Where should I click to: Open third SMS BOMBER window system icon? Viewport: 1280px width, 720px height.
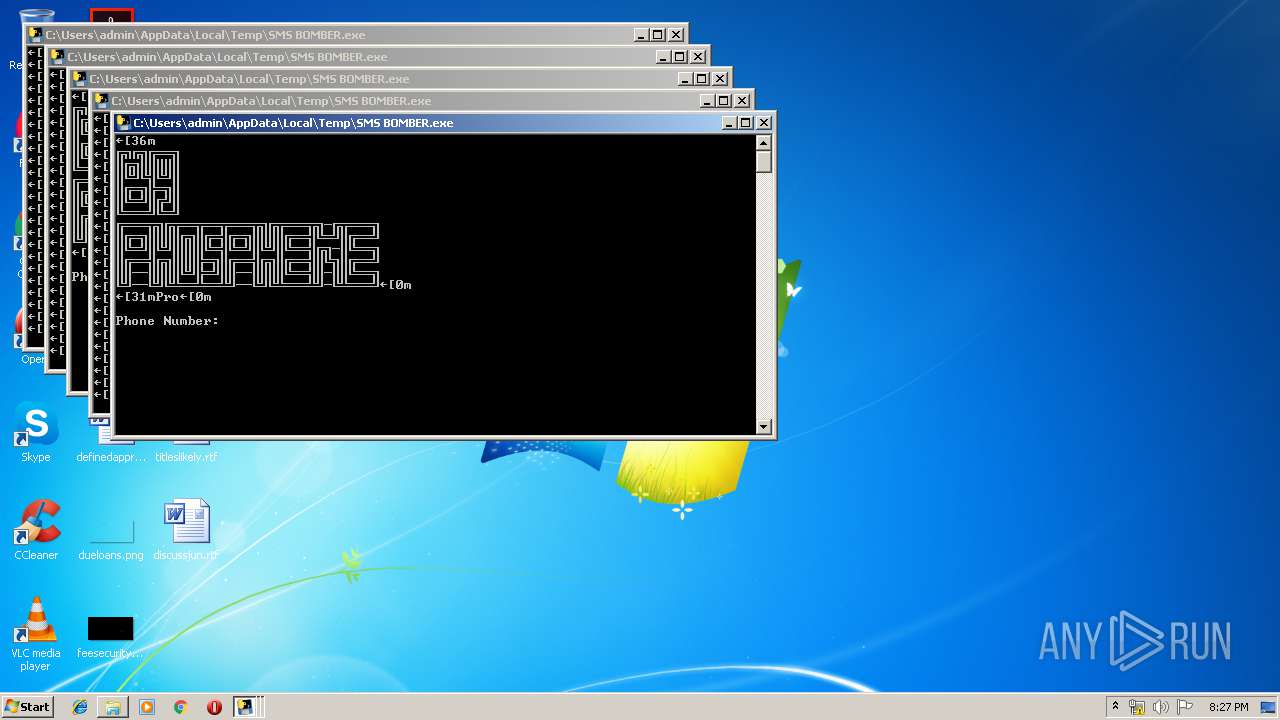[79, 79]
